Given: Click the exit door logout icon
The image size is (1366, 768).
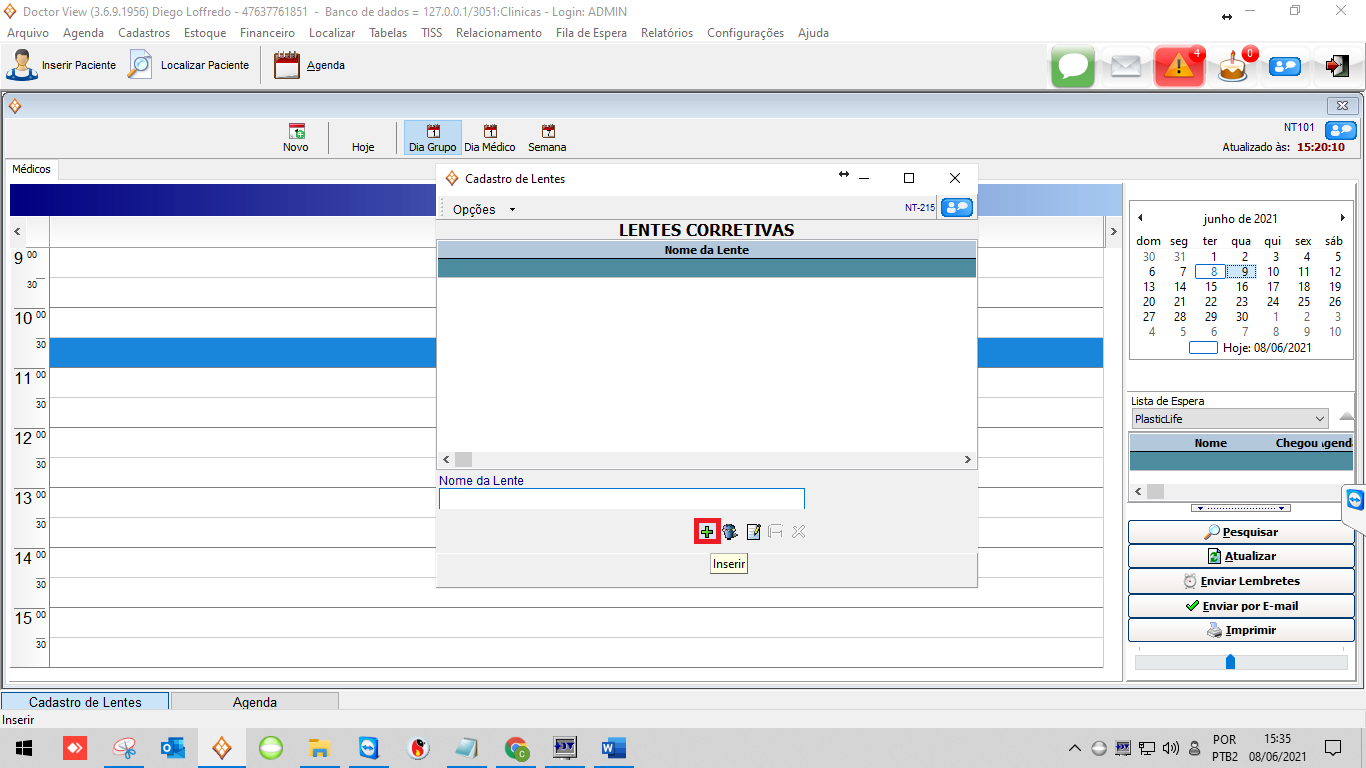Looking at the screenshot, I should click(1336, 66).
